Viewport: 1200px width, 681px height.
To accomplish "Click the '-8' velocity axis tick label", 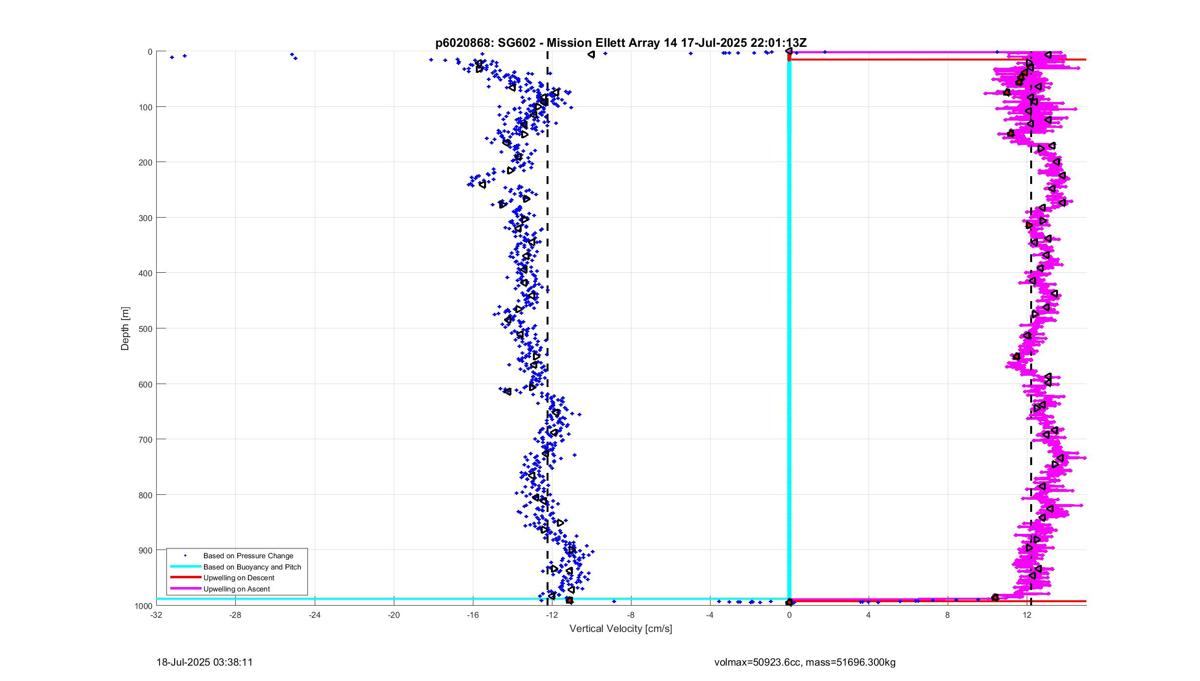I will click(x=631, y=615).
